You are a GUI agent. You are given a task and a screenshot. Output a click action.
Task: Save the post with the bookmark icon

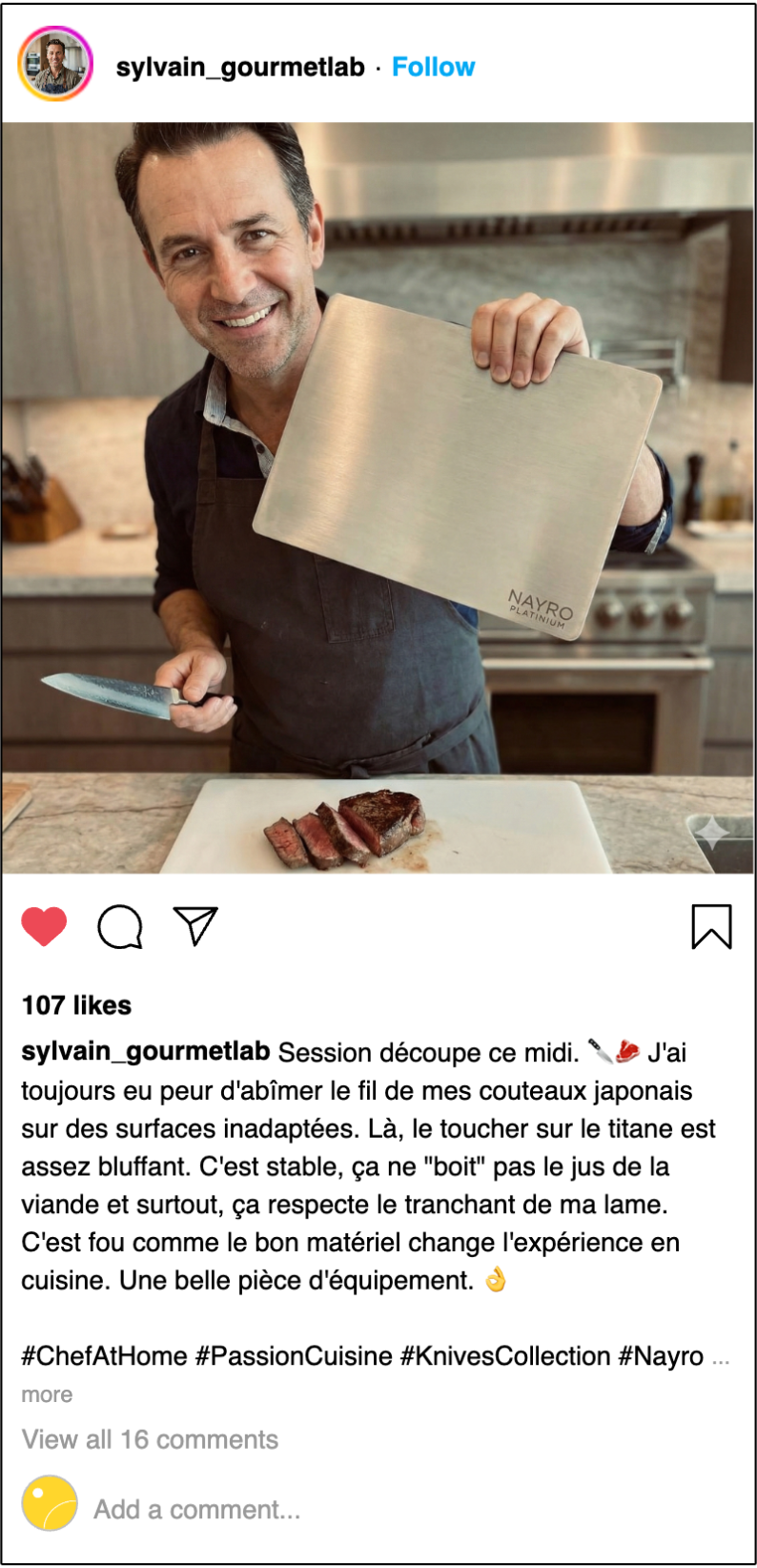click(711, 926)
